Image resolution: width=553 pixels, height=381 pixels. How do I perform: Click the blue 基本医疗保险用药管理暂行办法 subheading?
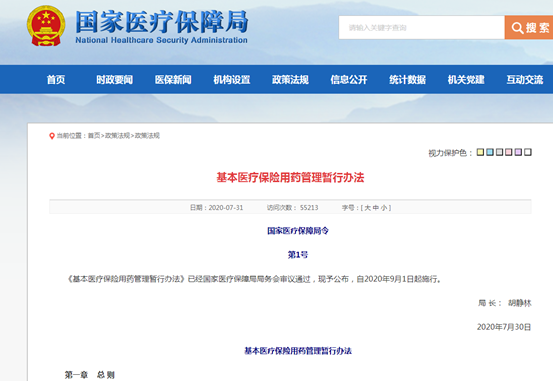point(298,351)
